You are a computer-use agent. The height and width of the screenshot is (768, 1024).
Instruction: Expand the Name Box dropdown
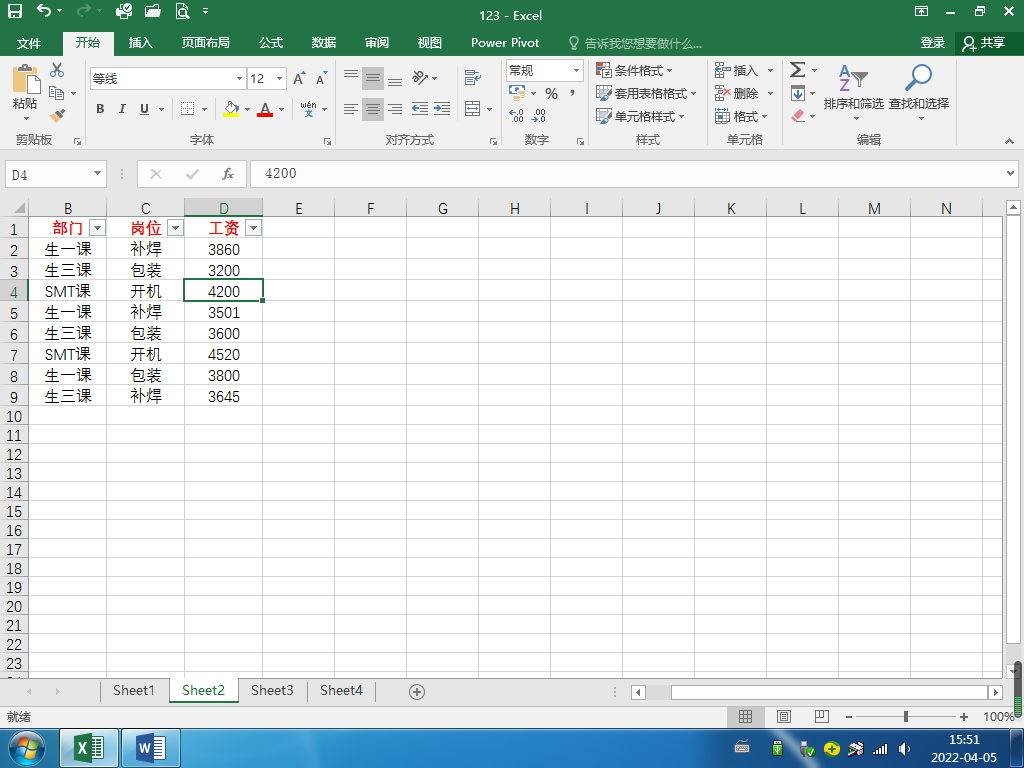(97, 174)
